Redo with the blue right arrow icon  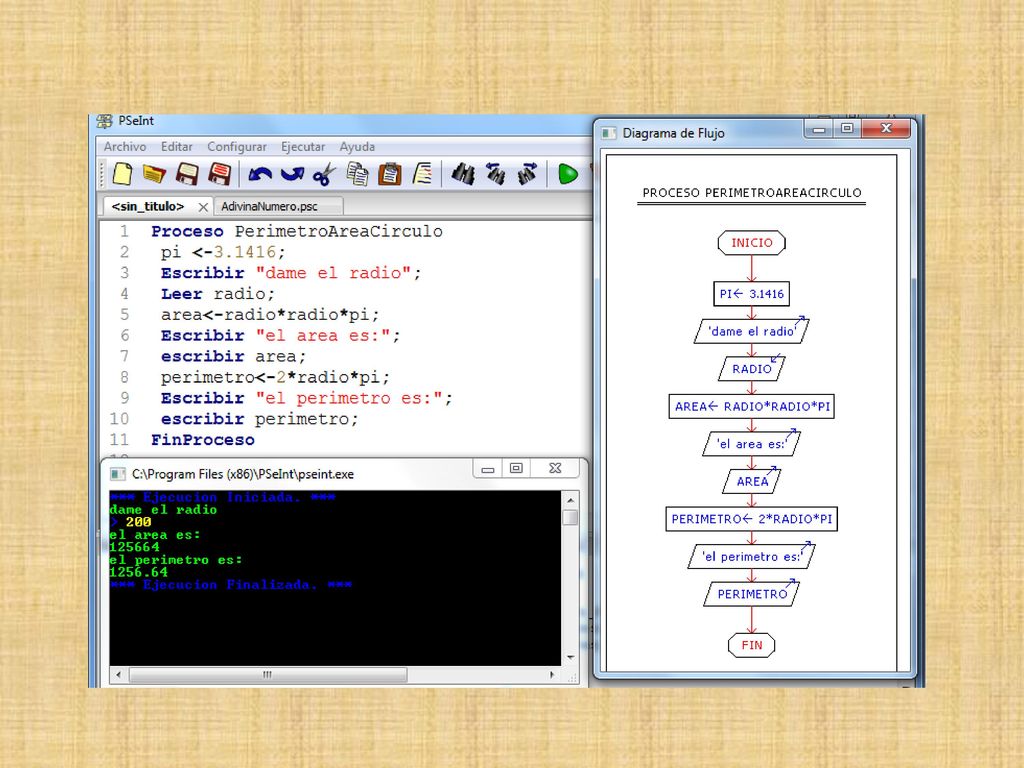[x=292, y=174]
